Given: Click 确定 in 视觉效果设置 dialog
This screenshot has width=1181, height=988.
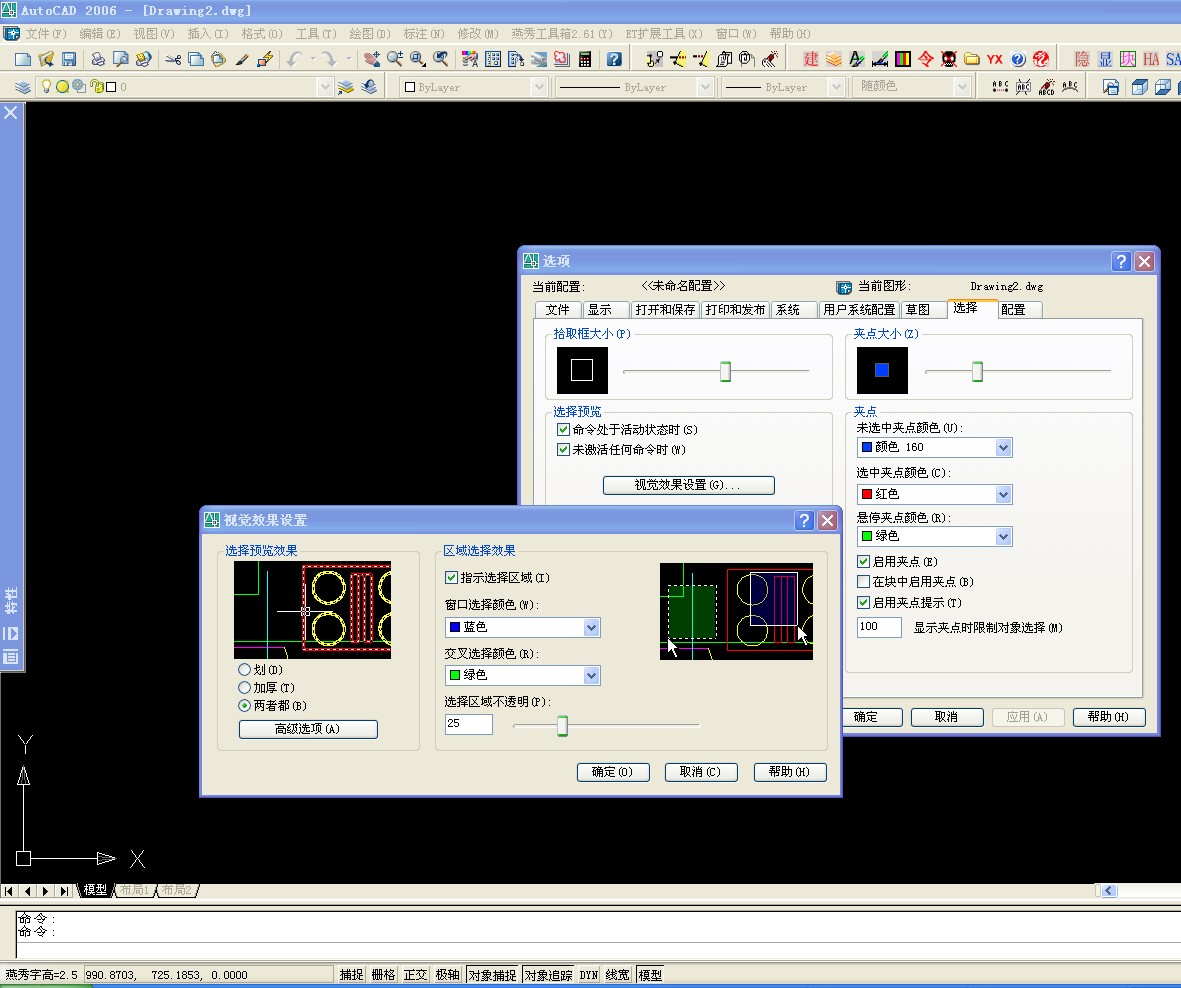Looking at the screenshot, I should tap(613, 772).
